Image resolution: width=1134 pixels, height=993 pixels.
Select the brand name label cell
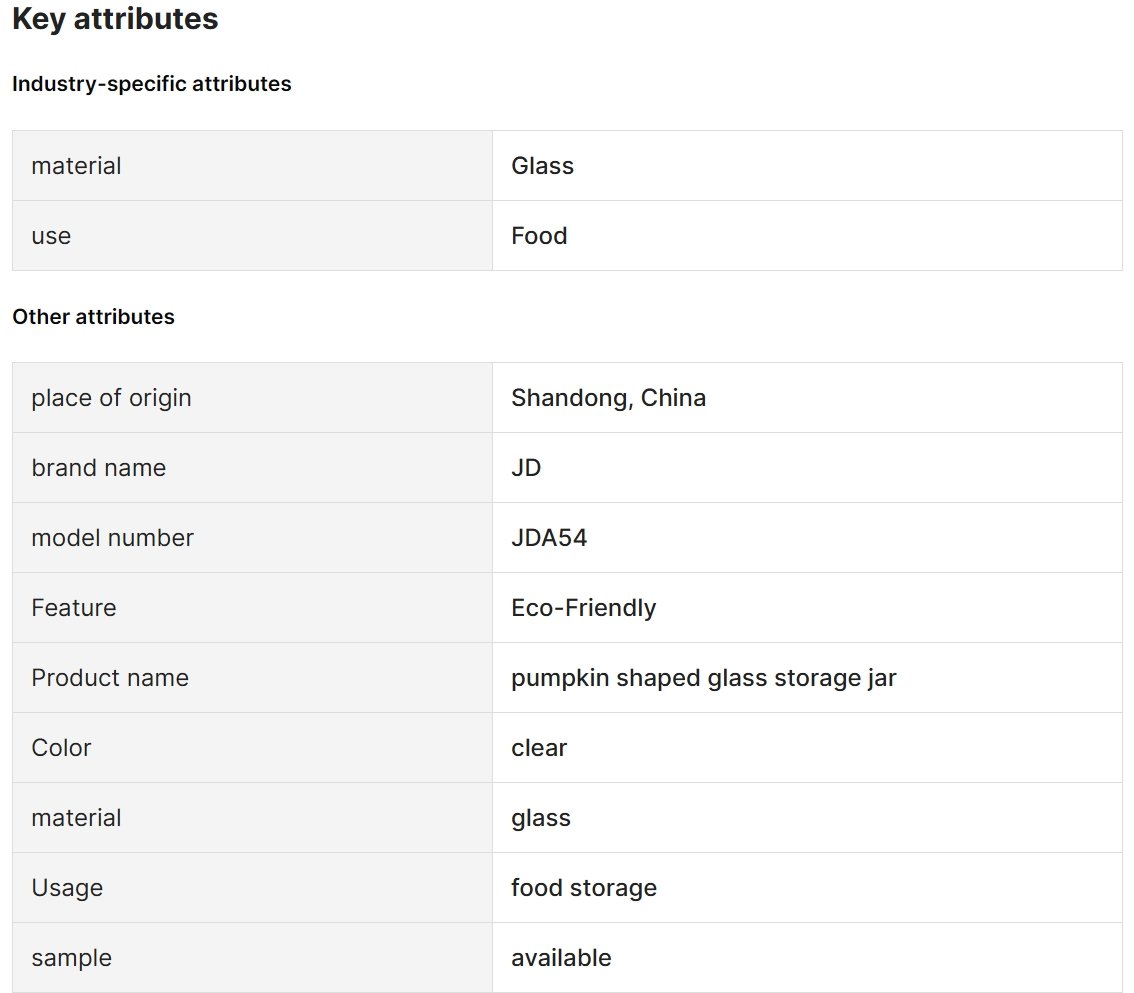pos(252,468)
